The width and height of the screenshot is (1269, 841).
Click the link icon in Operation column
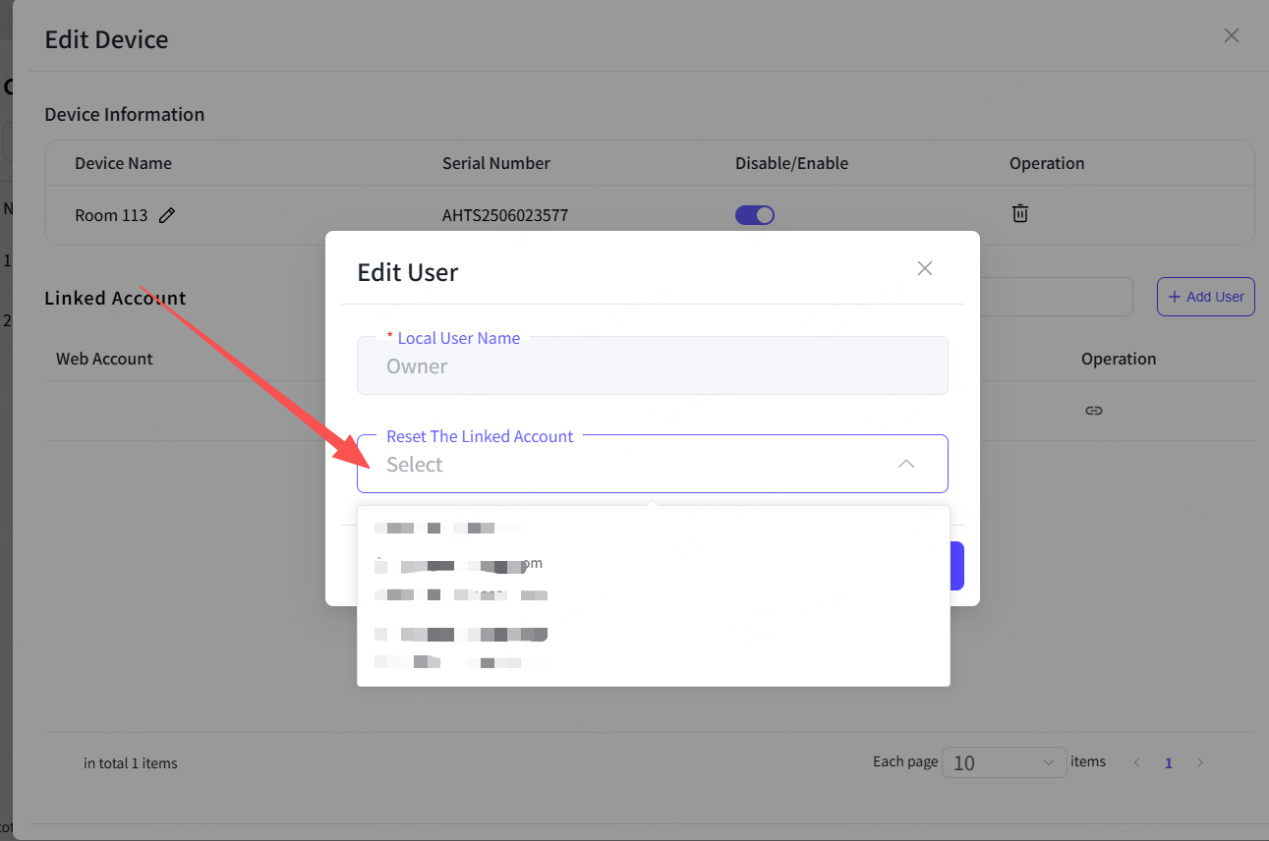pyautogui.click(x=1093, y=411)
